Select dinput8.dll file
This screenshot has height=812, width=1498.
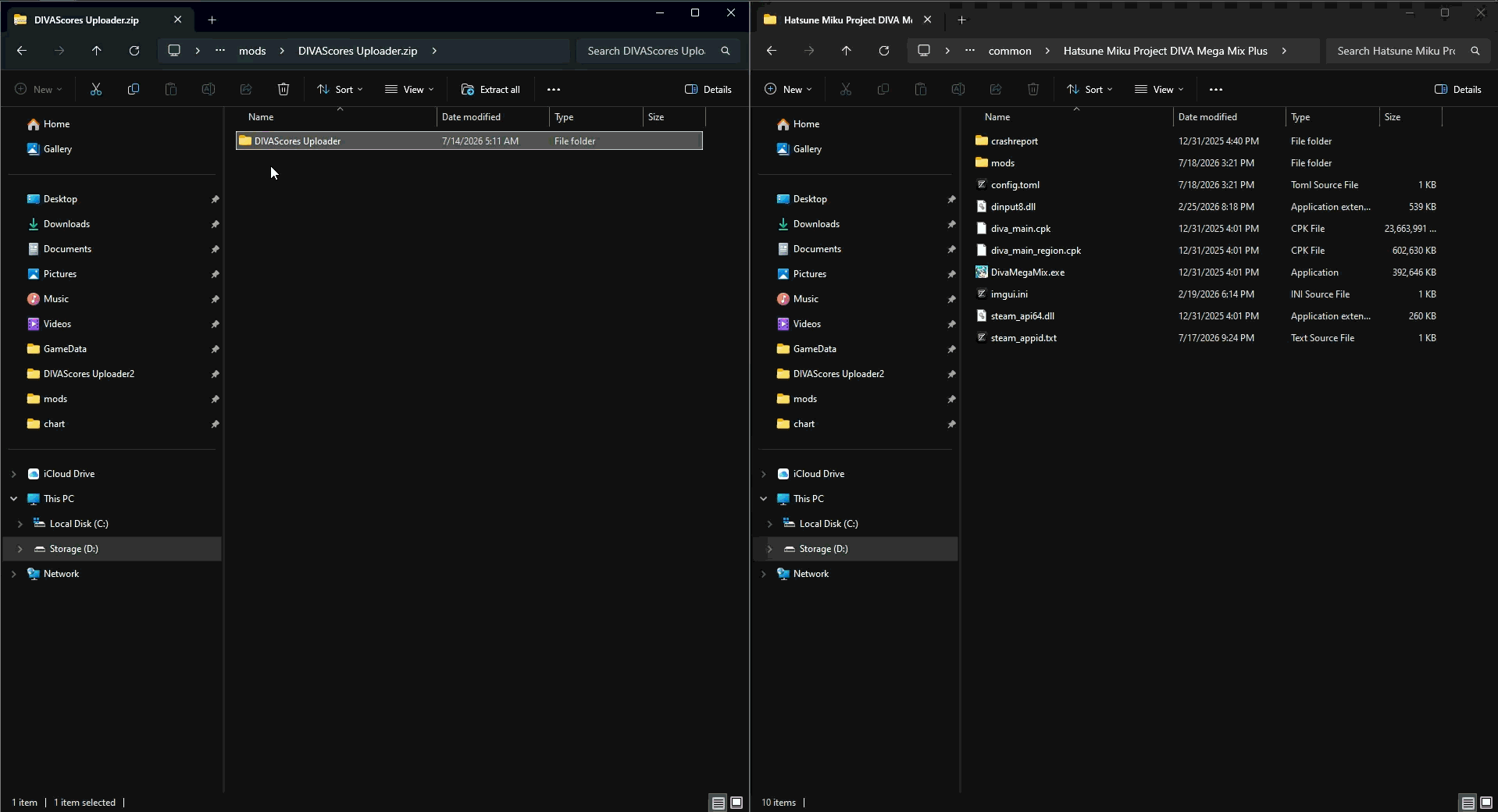[1206, 207]
